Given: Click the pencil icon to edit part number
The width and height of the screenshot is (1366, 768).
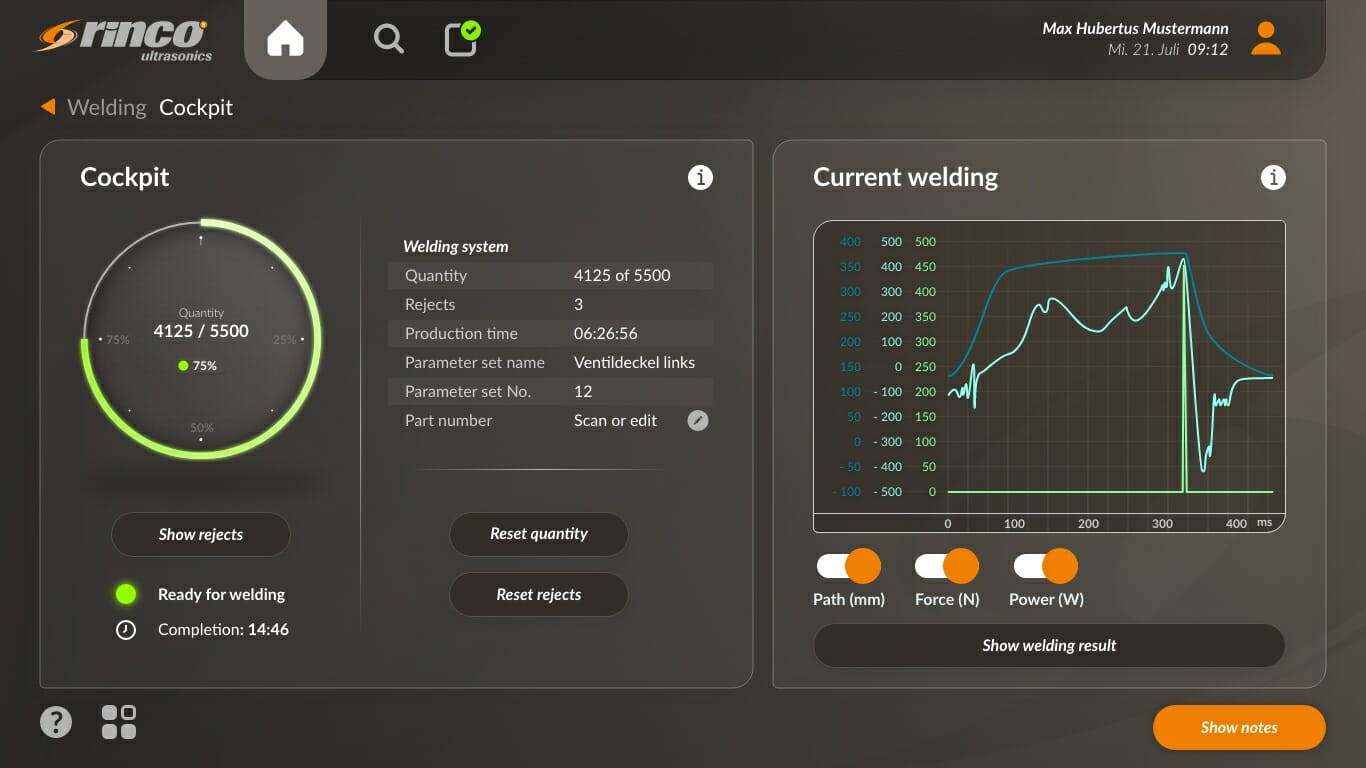Looking at the screenshot, I should coord(698,421).
